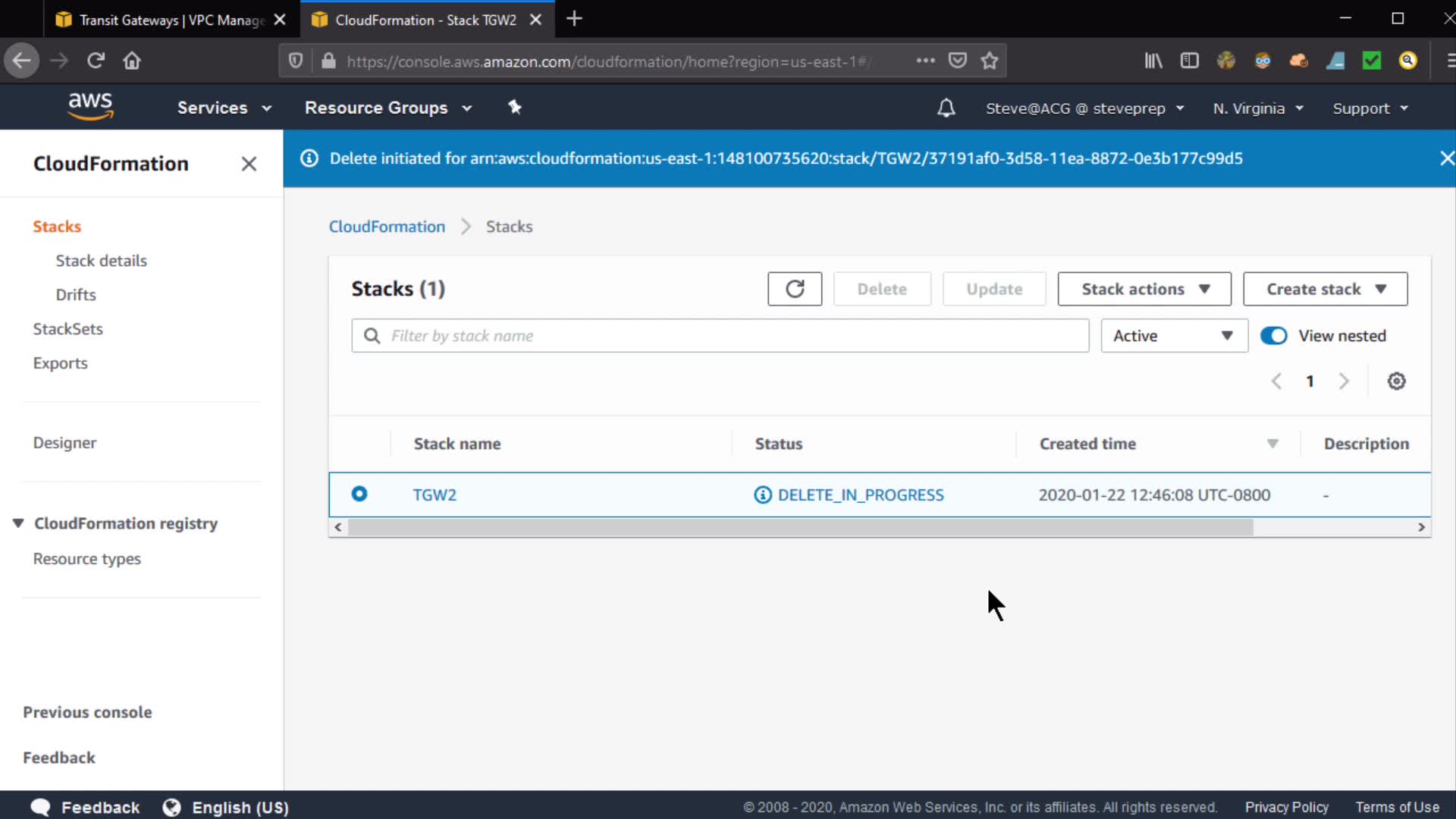Click the DELETE_IN_PROGRESS status info icon
The height and width of the screenshot is (819, 1456).
763,495
